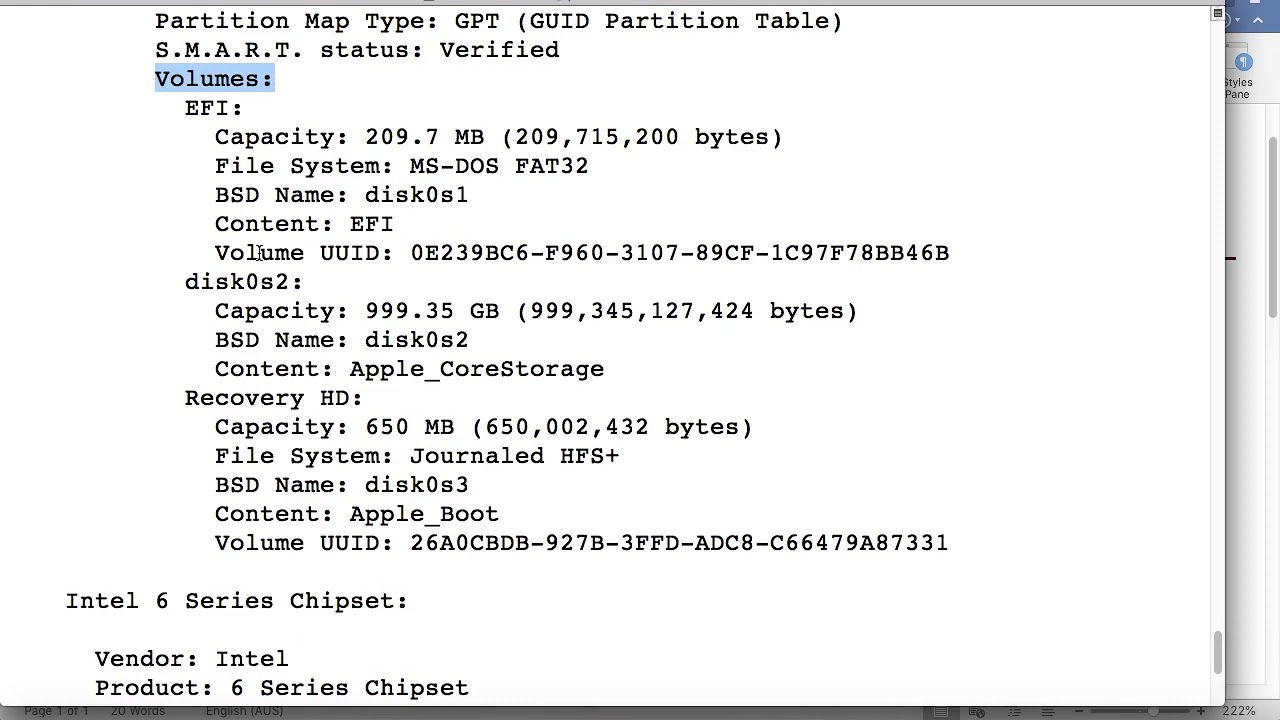Viewport: 1280px width, 720px height.
Task: Click the zoom in plus icon
Action: coord(1200,711)
